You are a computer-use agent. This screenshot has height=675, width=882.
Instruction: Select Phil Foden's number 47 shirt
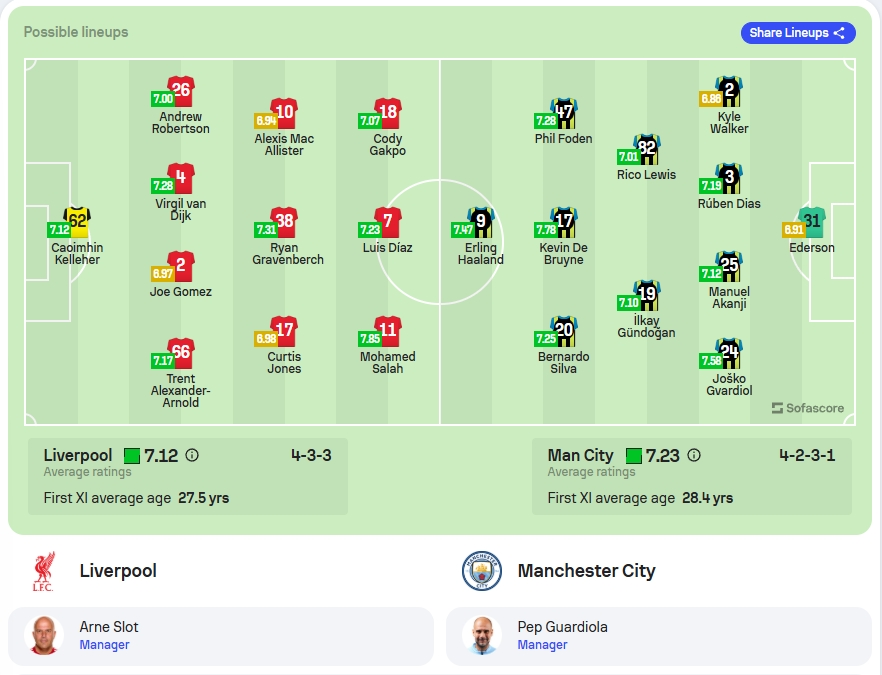click(x=564, y=114)
